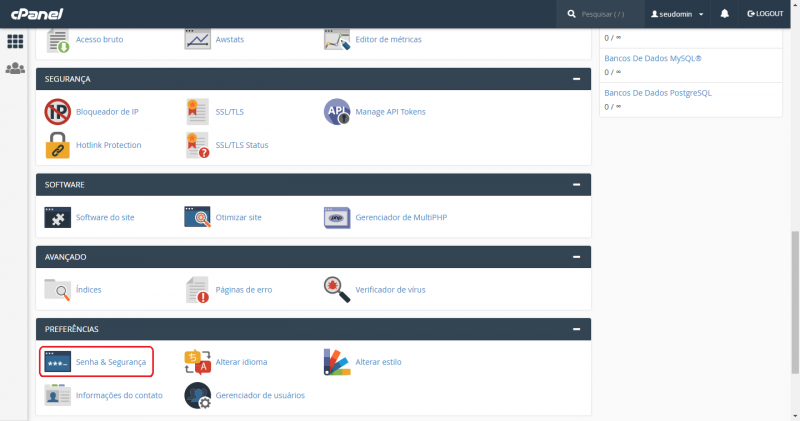Collapse the Software section

point(576,185)
